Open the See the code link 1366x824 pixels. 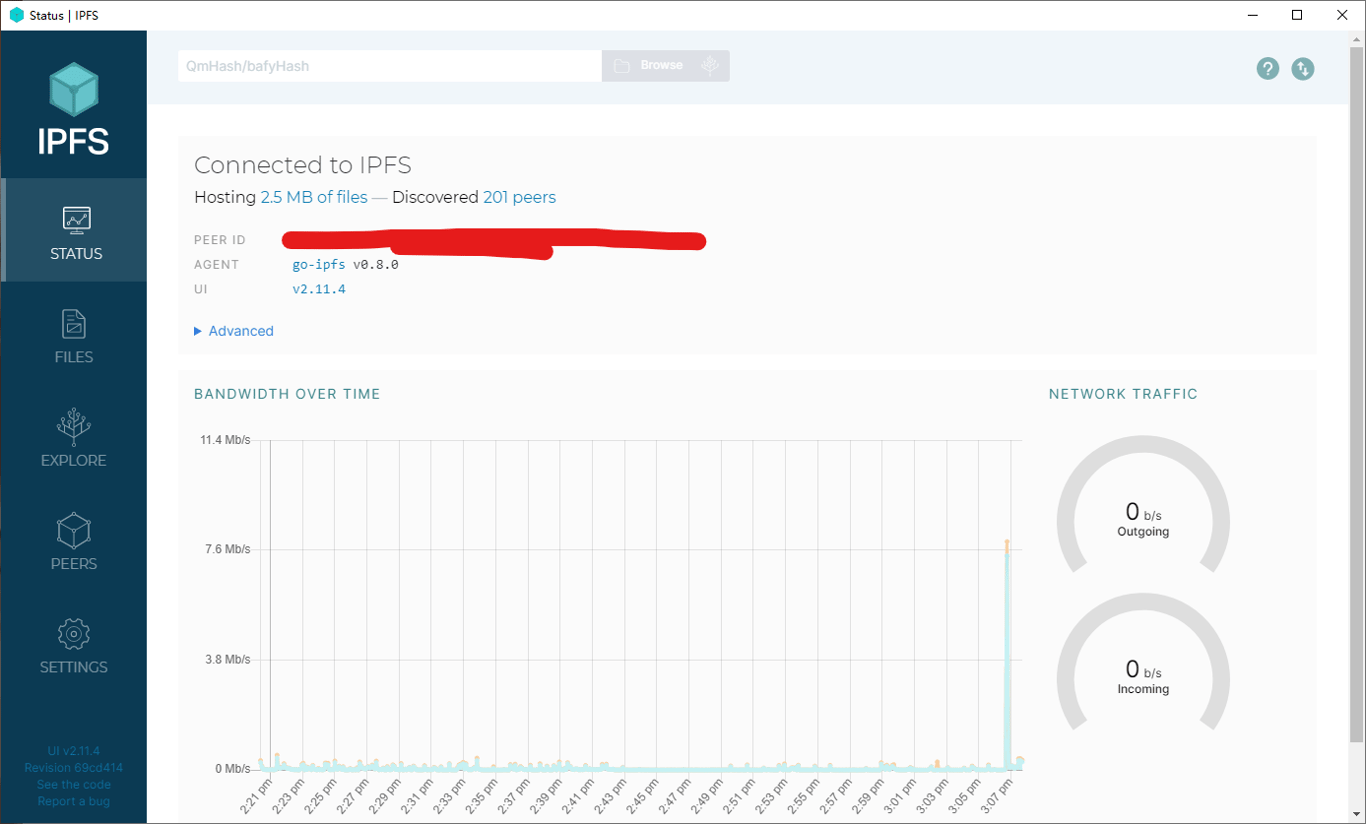[x=74, y=785]
